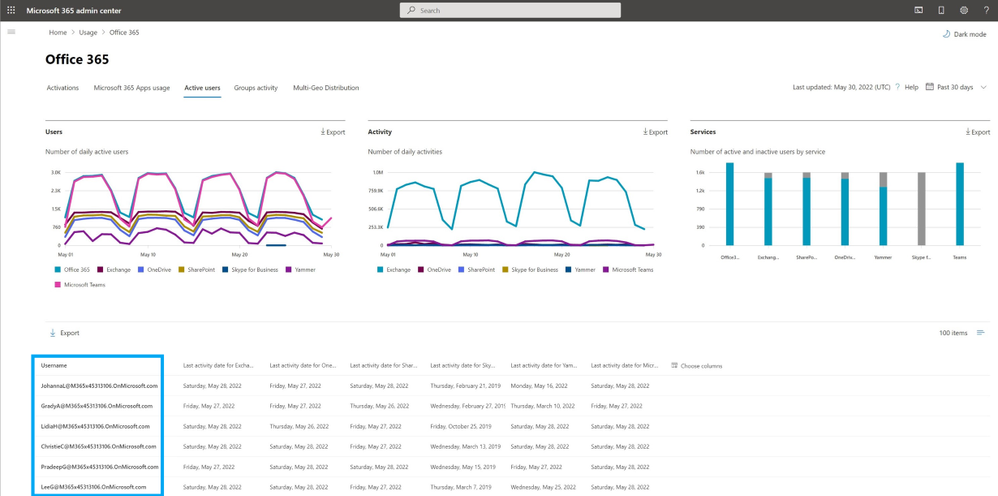998x496 pixels.
Task: Enable Dark mode
Action: click(964, 34)
